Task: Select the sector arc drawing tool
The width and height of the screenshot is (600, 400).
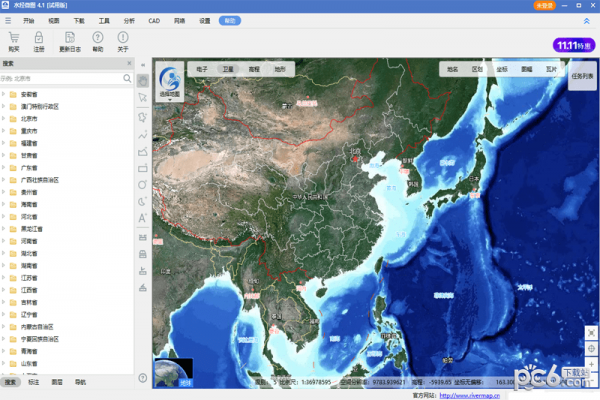Action: pos(143,201)
